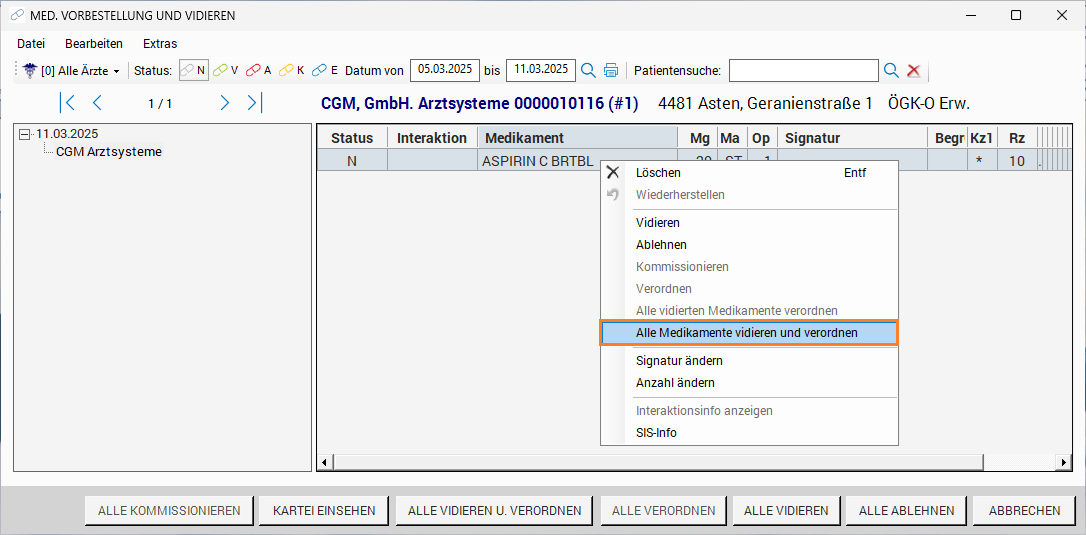
Task: Toggle status filter V
Action: click(x=226, y=70)
